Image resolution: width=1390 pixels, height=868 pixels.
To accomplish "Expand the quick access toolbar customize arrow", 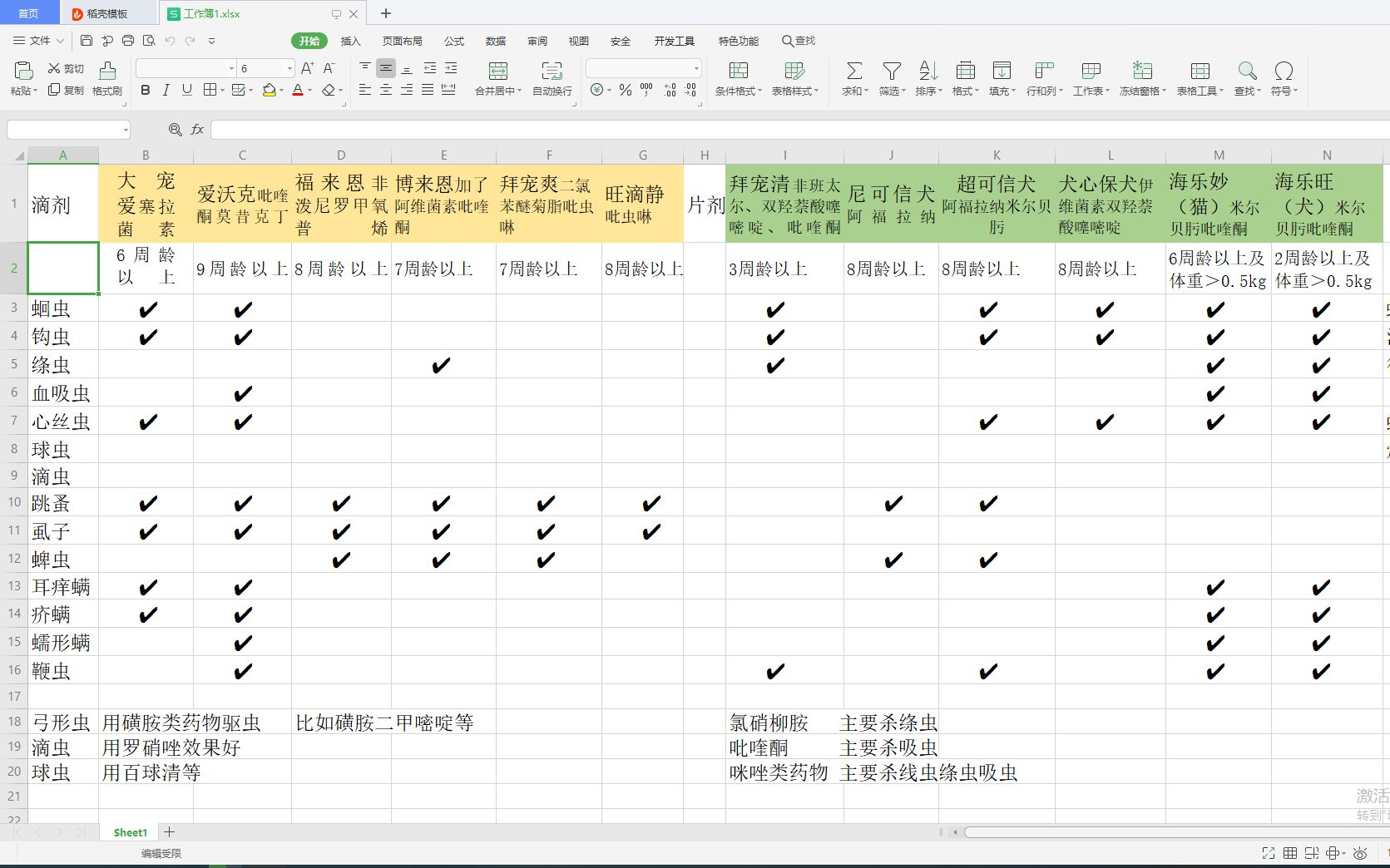I will [x=211, y=41].
